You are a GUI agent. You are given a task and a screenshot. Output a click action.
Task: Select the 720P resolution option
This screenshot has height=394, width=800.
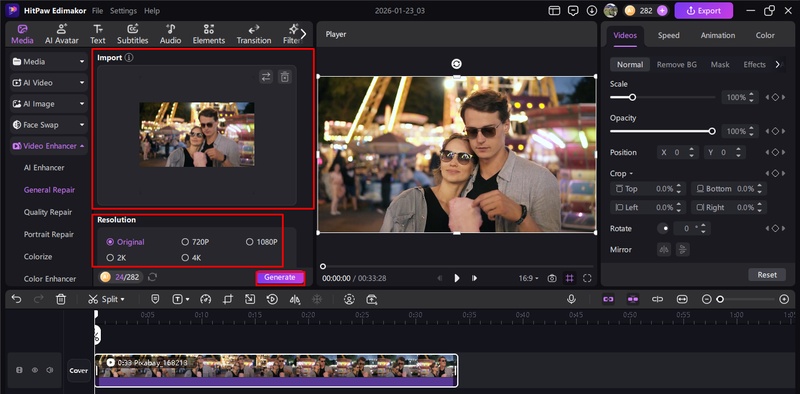(195, 242)
